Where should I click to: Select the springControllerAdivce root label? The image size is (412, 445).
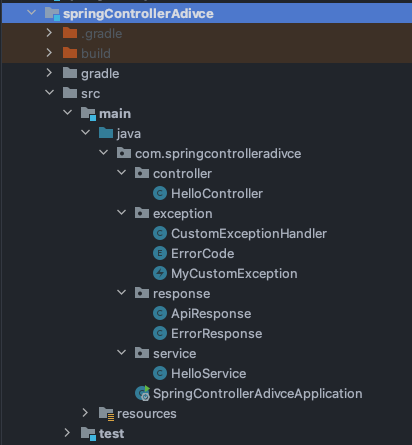(138, 14)
